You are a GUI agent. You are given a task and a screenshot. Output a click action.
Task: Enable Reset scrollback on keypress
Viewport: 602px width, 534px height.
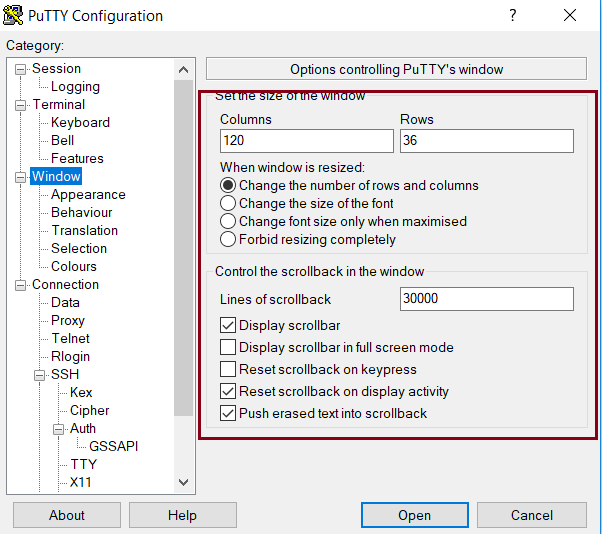click(228, 369)
